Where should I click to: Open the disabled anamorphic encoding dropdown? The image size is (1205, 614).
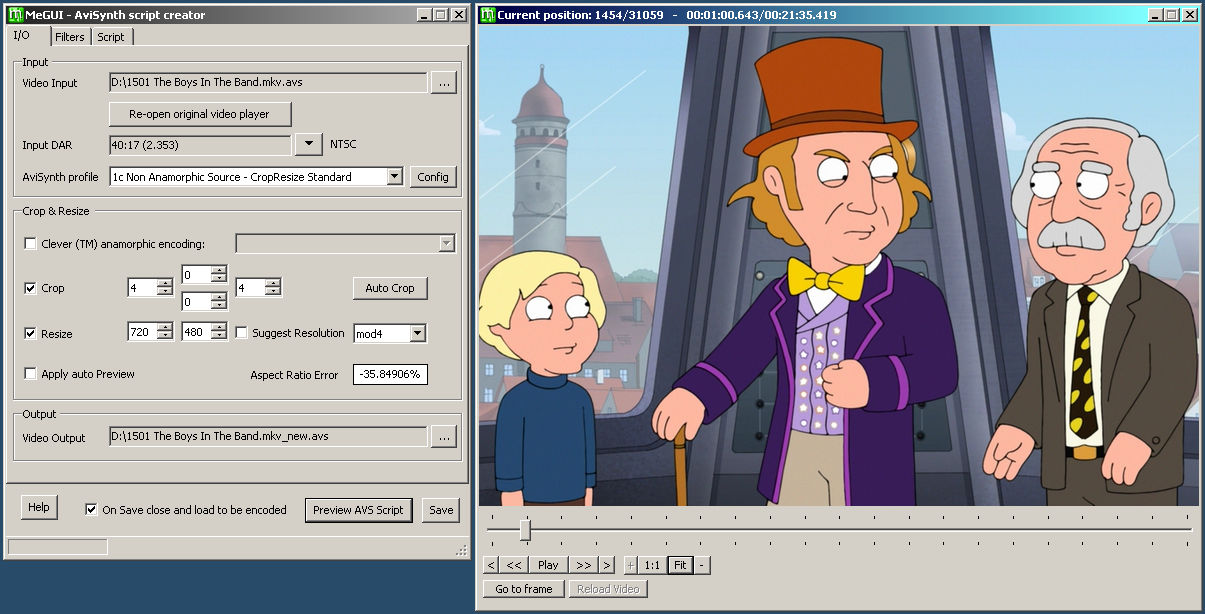(446, 243)
